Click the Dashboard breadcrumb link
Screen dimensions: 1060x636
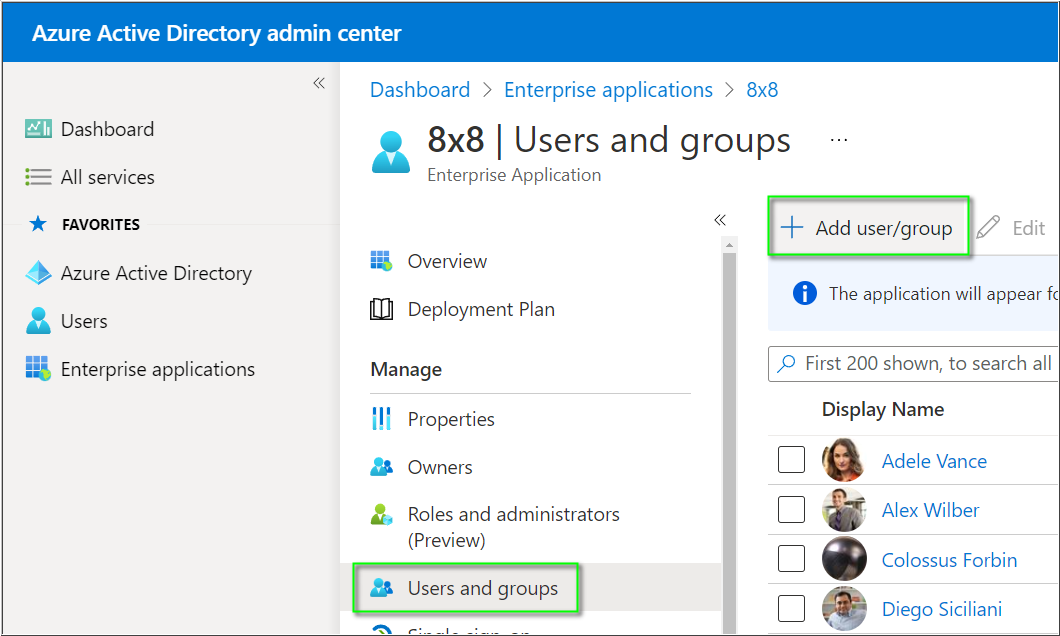point(420,90)
